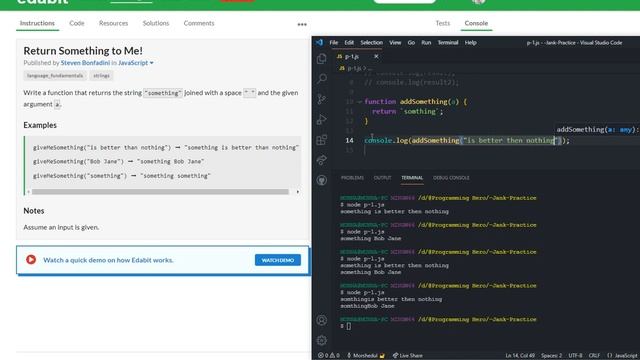
Task: Open the Terminal menu in VS Code
Action: (448, 42)
